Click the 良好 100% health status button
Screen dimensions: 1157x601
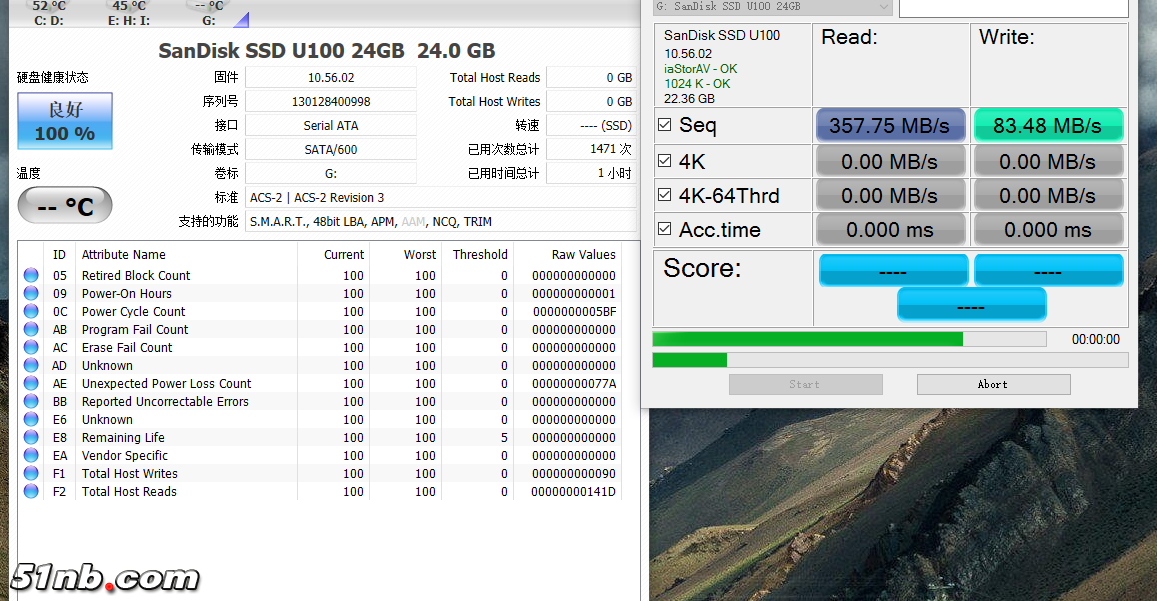tap(65, 121)
